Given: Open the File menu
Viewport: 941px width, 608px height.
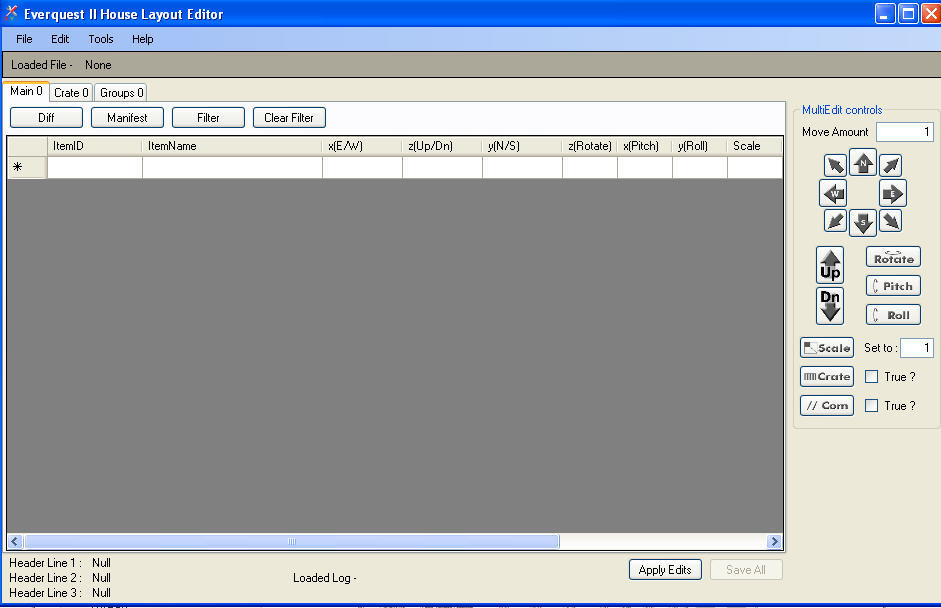Looking at the screenshot, I should pyautogui.click(x=24, y=39).
